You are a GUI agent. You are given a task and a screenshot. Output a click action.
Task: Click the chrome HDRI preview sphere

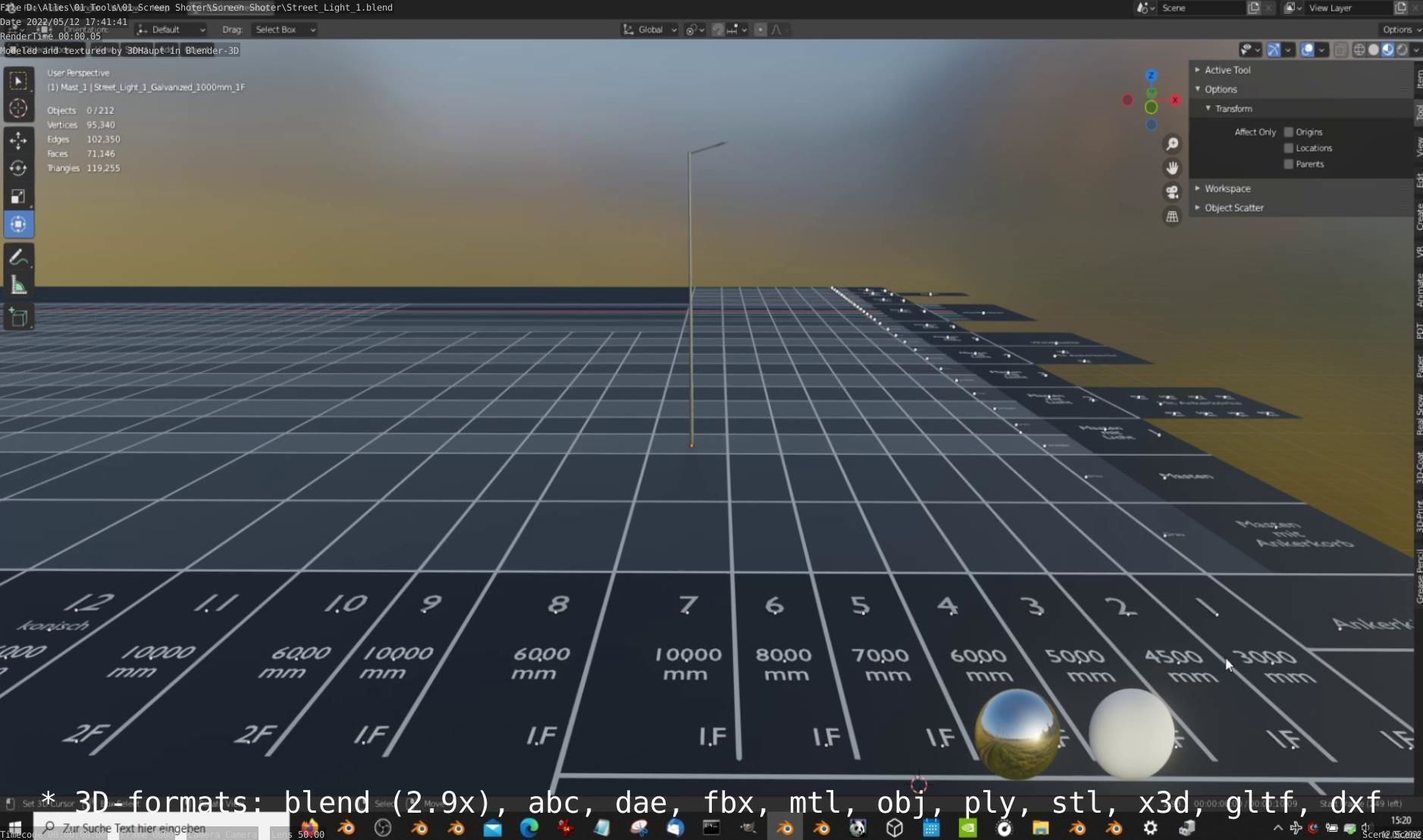(1017, 733)
